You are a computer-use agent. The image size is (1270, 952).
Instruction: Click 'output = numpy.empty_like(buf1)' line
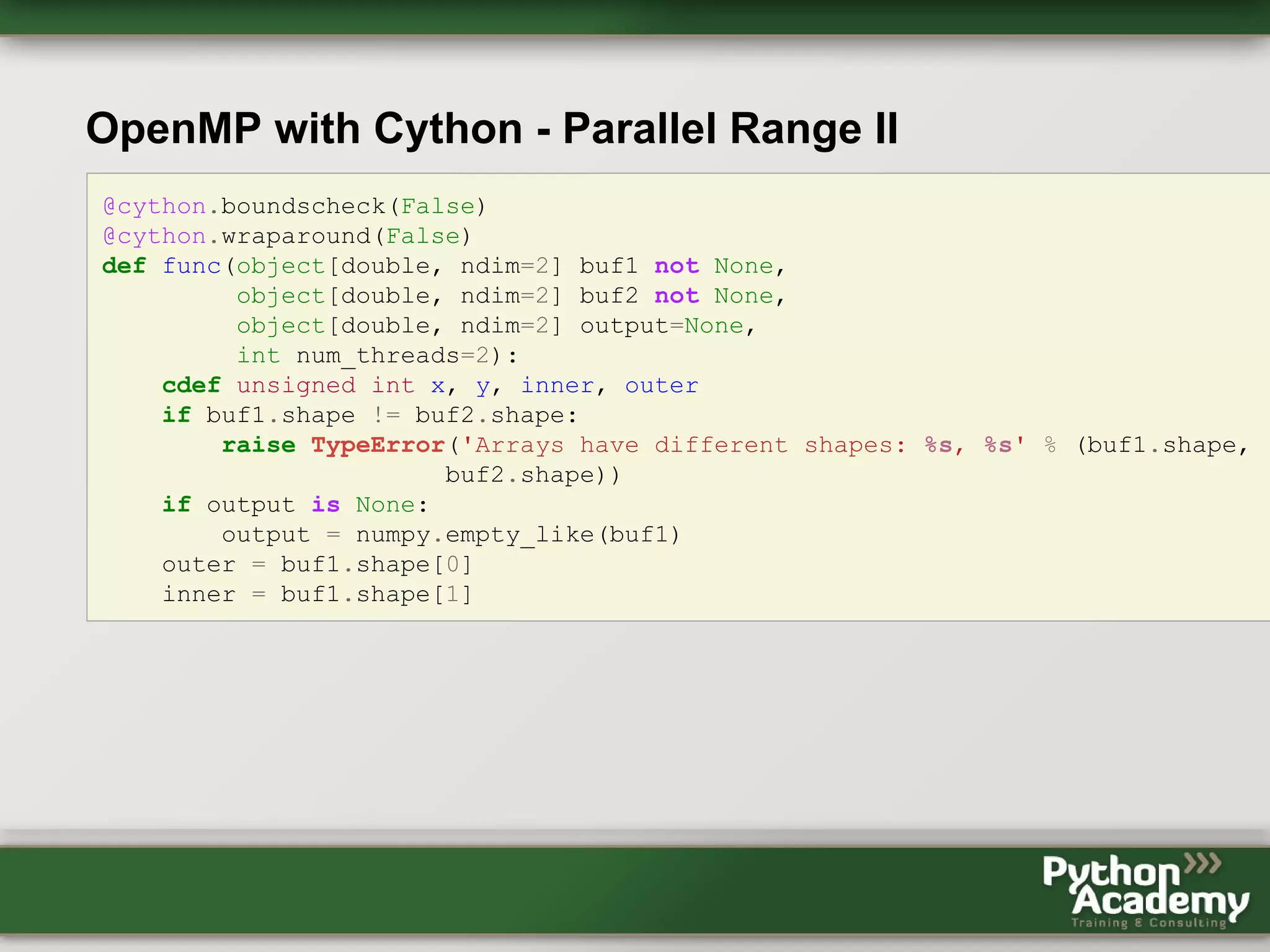tap(451, 535)
